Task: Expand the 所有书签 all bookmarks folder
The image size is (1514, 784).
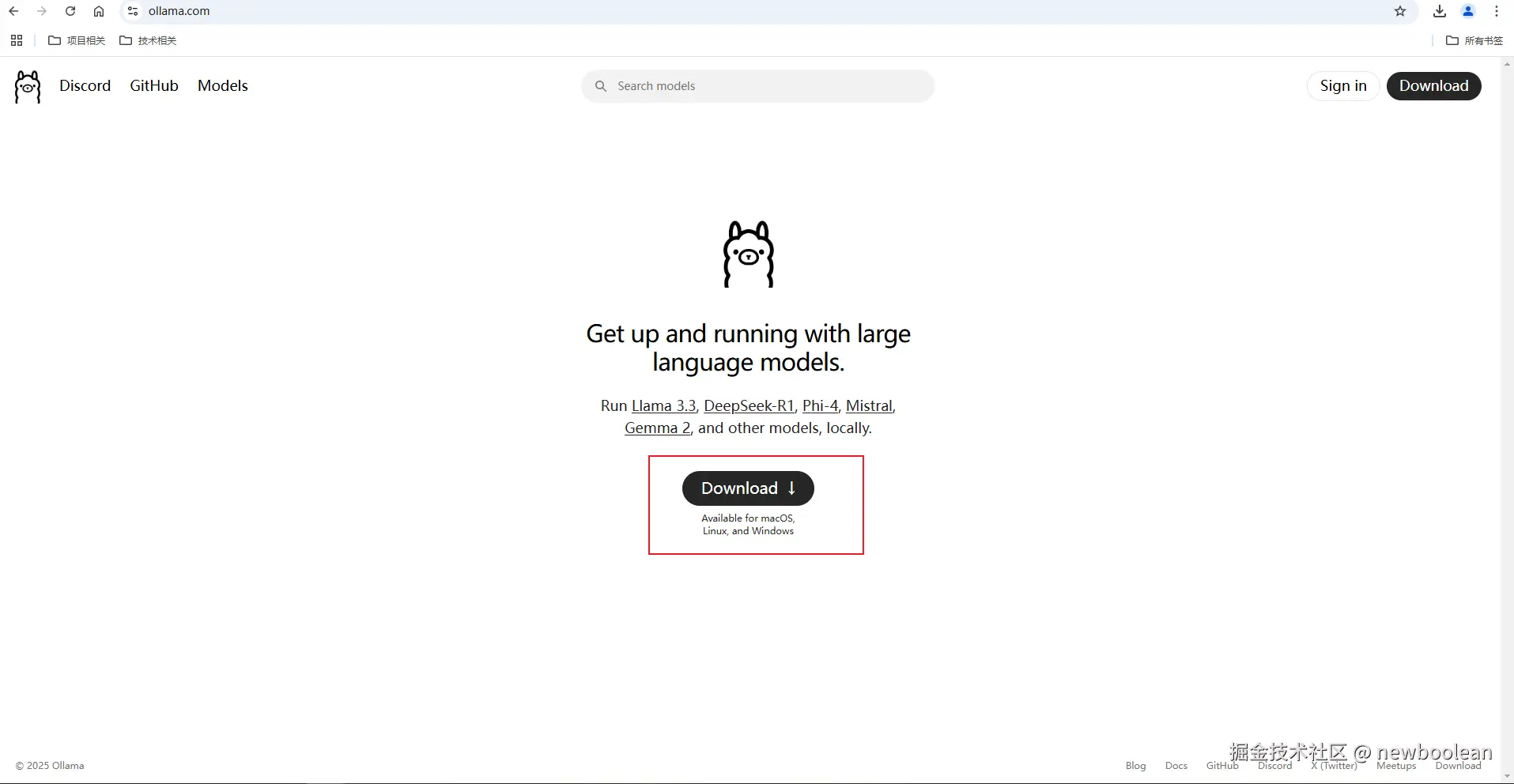Action: point(1474,40)
